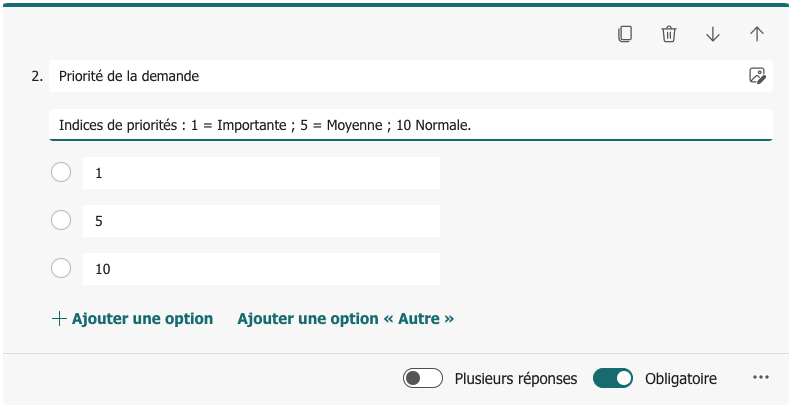Image resolution: width=795 pixels, height=410 pixels.
Task: Copy the question using the duplicate icon
Action: (625, 34)
